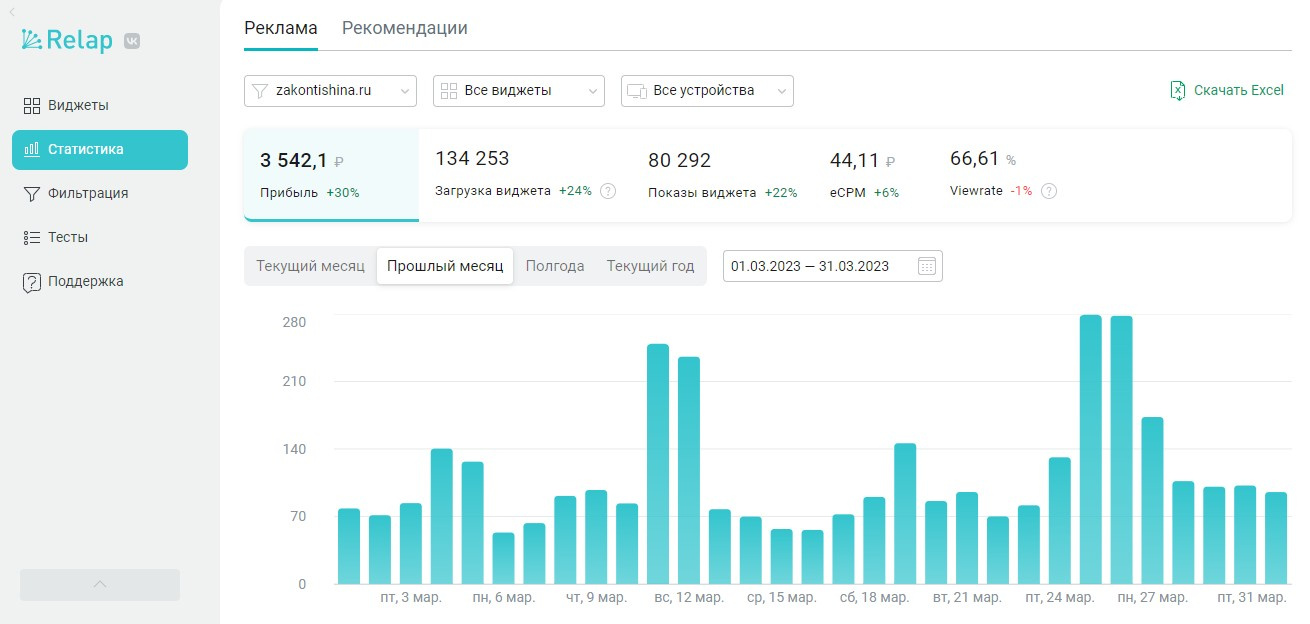The width and height of the screenshot is (1310, 624).
Task: Select the Прибыль metric card
Action: pyautogui.click(x=331, y=175)
